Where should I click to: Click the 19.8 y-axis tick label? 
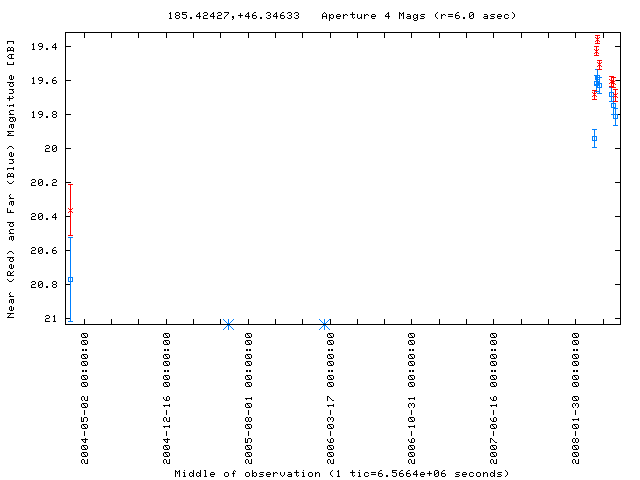pos(44,114)
